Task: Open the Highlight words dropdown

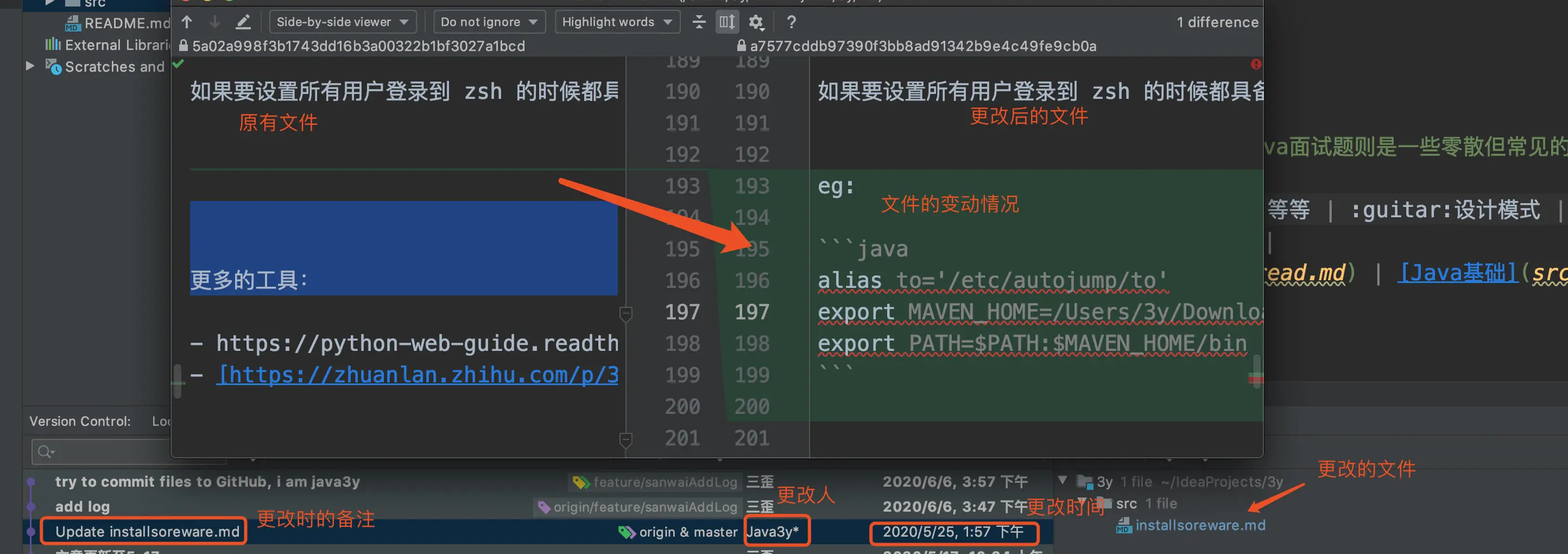Action: pyautogui.click(x=617, y=22)
